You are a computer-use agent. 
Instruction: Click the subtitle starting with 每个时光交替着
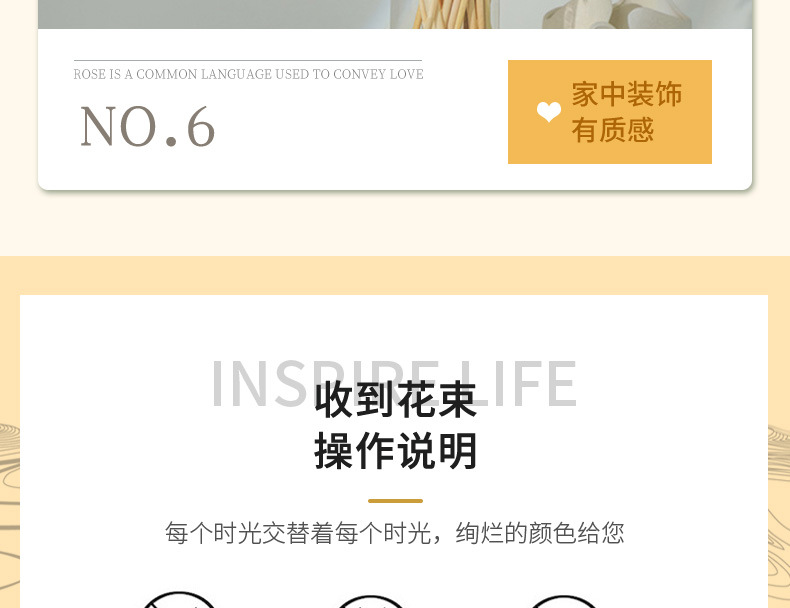[394, 533]
